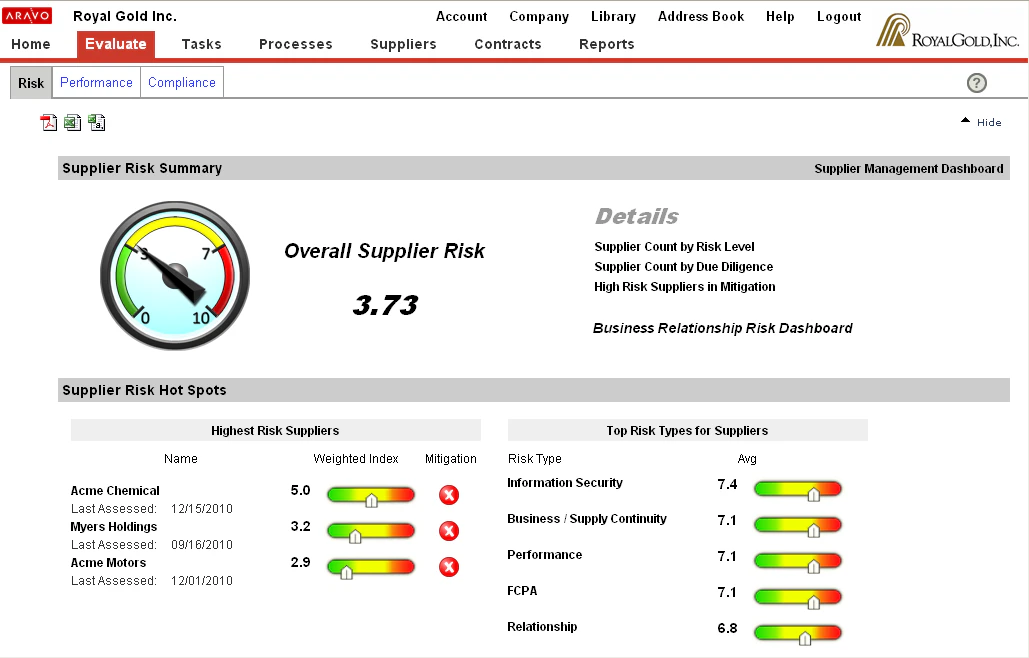View High Risk Suppliers in Mitigation
1029x658 pixels.
(684, 287)
